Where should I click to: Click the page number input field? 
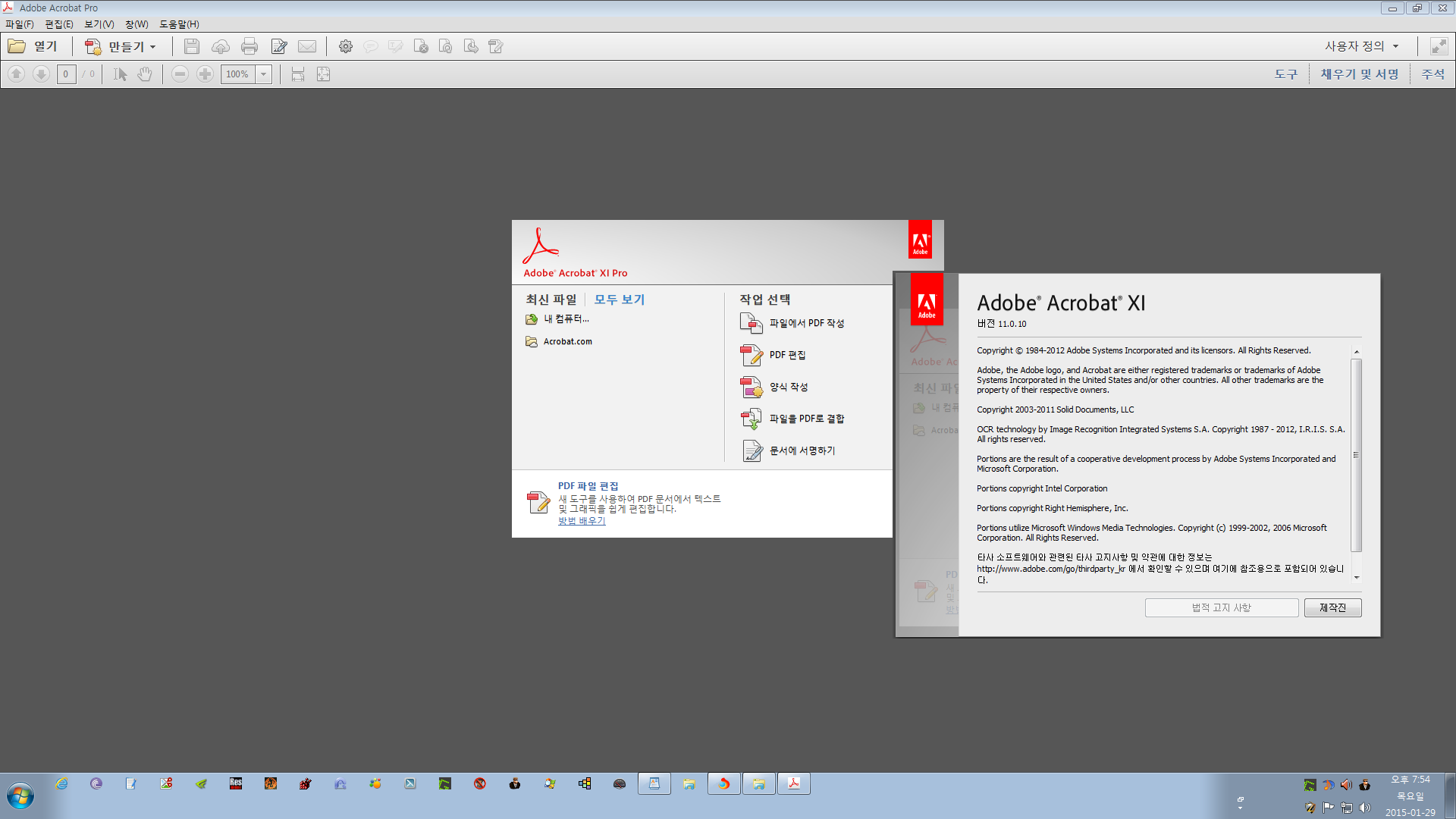[x=66, y=74]
